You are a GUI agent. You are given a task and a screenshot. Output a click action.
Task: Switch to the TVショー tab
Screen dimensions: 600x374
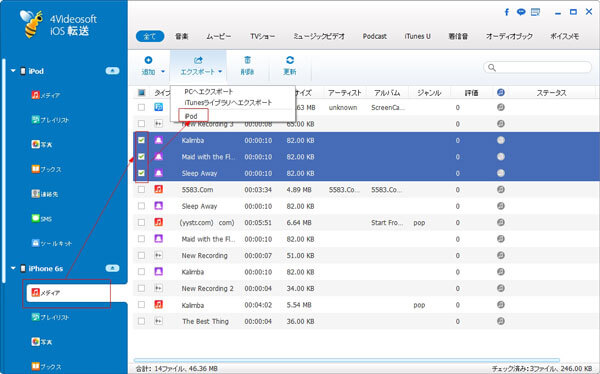[262, 36]
